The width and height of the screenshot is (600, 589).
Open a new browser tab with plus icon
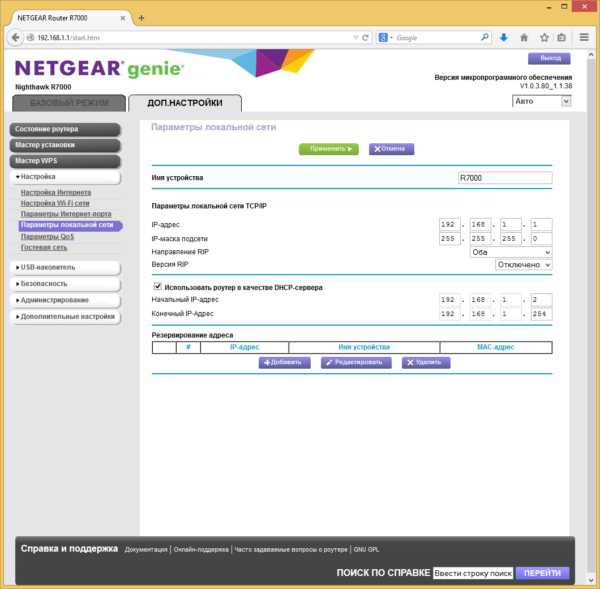[x=141, y=18]
